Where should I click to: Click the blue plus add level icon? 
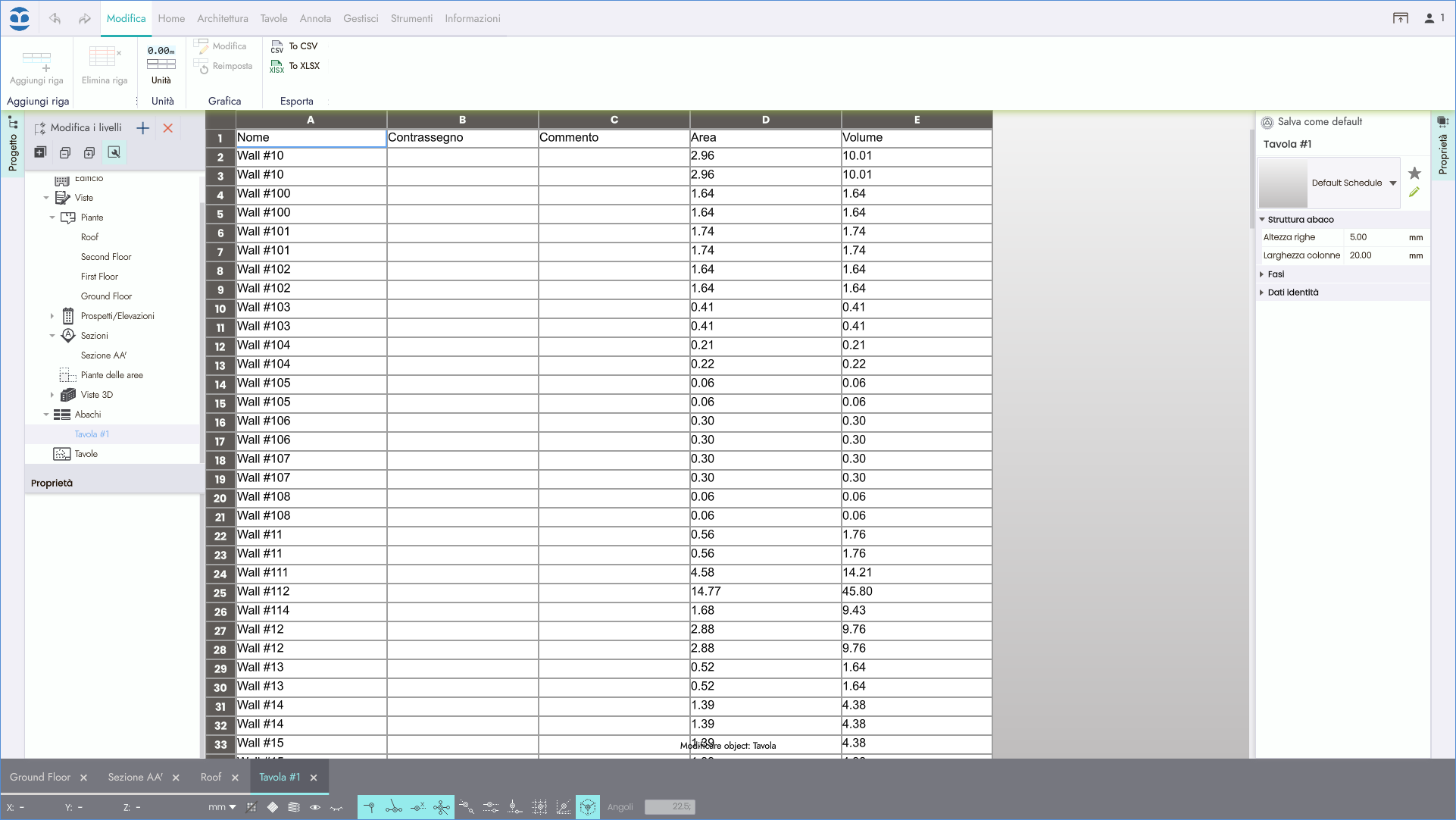coord(142,128)
